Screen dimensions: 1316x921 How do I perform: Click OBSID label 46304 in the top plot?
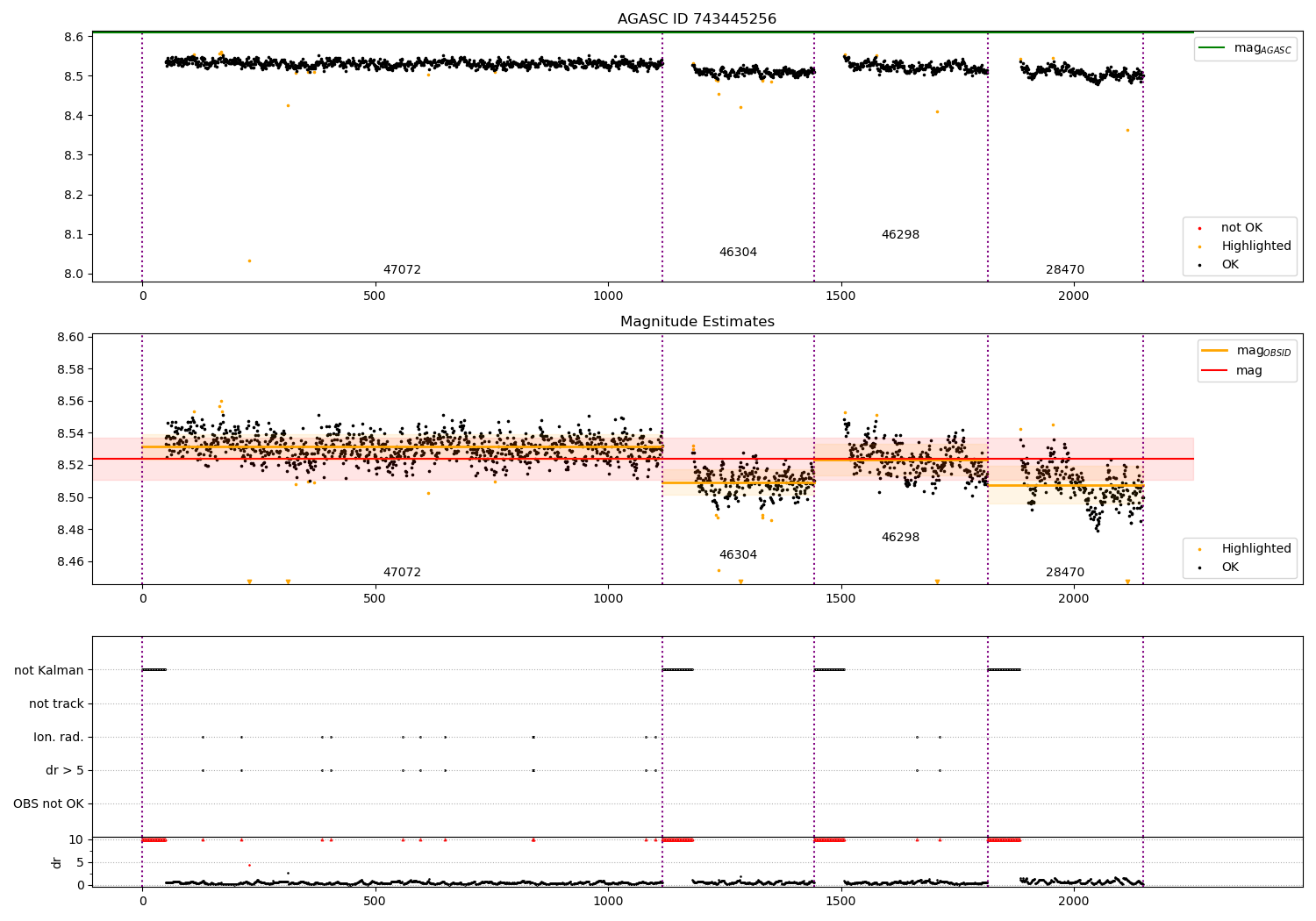(x=738, y=252)
